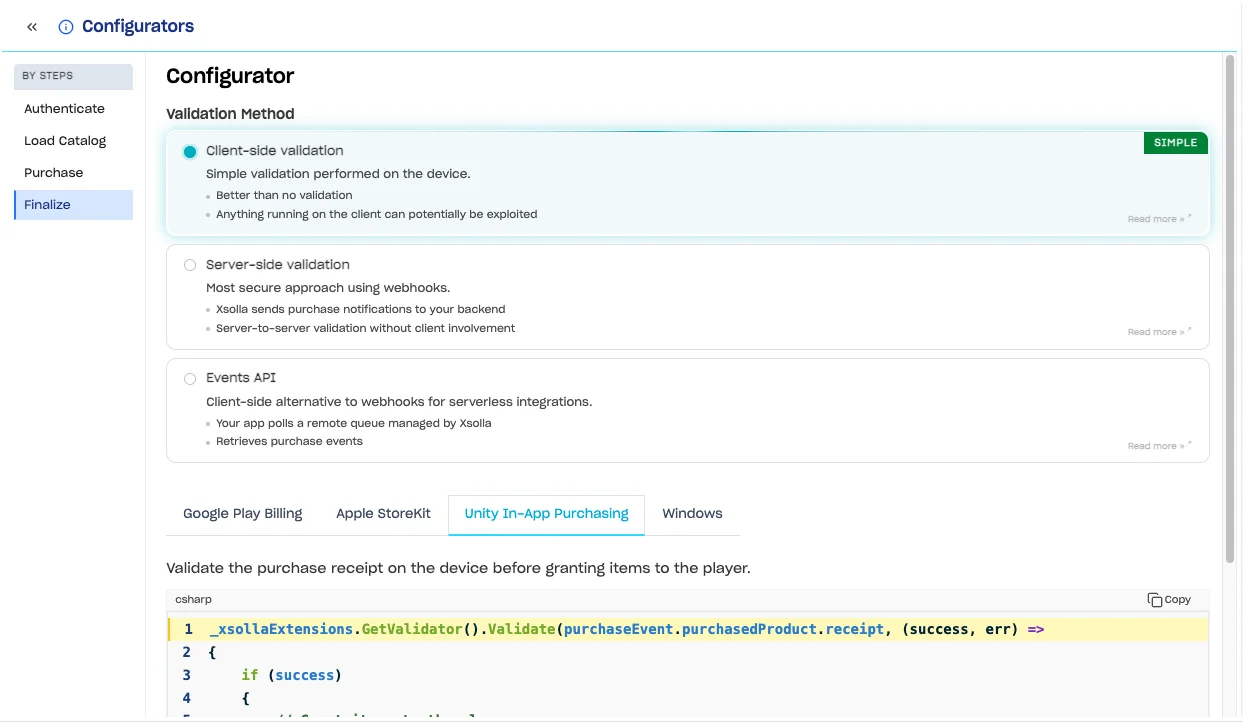The image size is (1243, 722).
Task: Switch to Apple StoreKit tab
Action: tap(383, 513)
